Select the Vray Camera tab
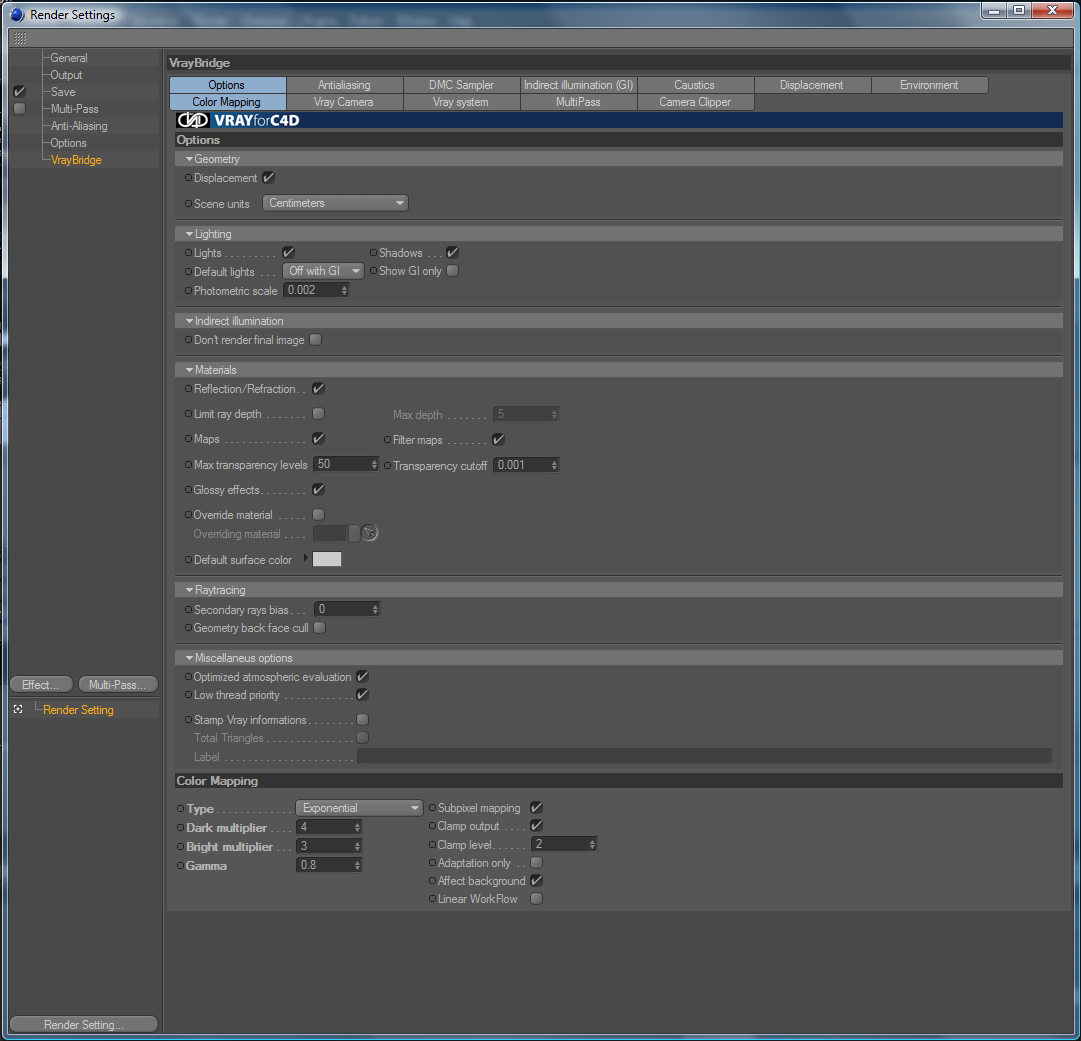This screenshot has width=1081, height=1041. pyautogui.click(x=345, y=102)
